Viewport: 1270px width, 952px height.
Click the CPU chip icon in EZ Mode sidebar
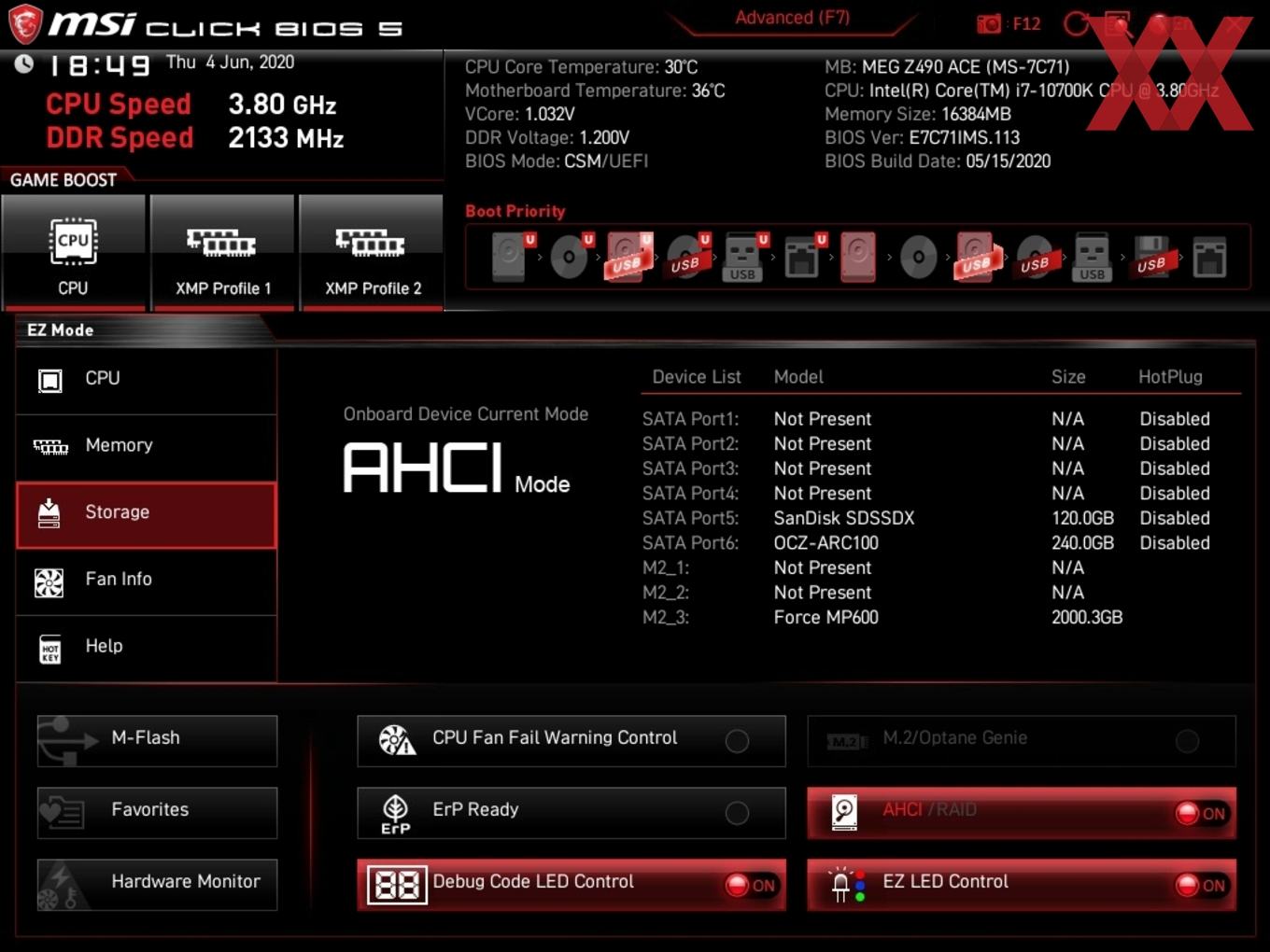(x=49, y=380)
